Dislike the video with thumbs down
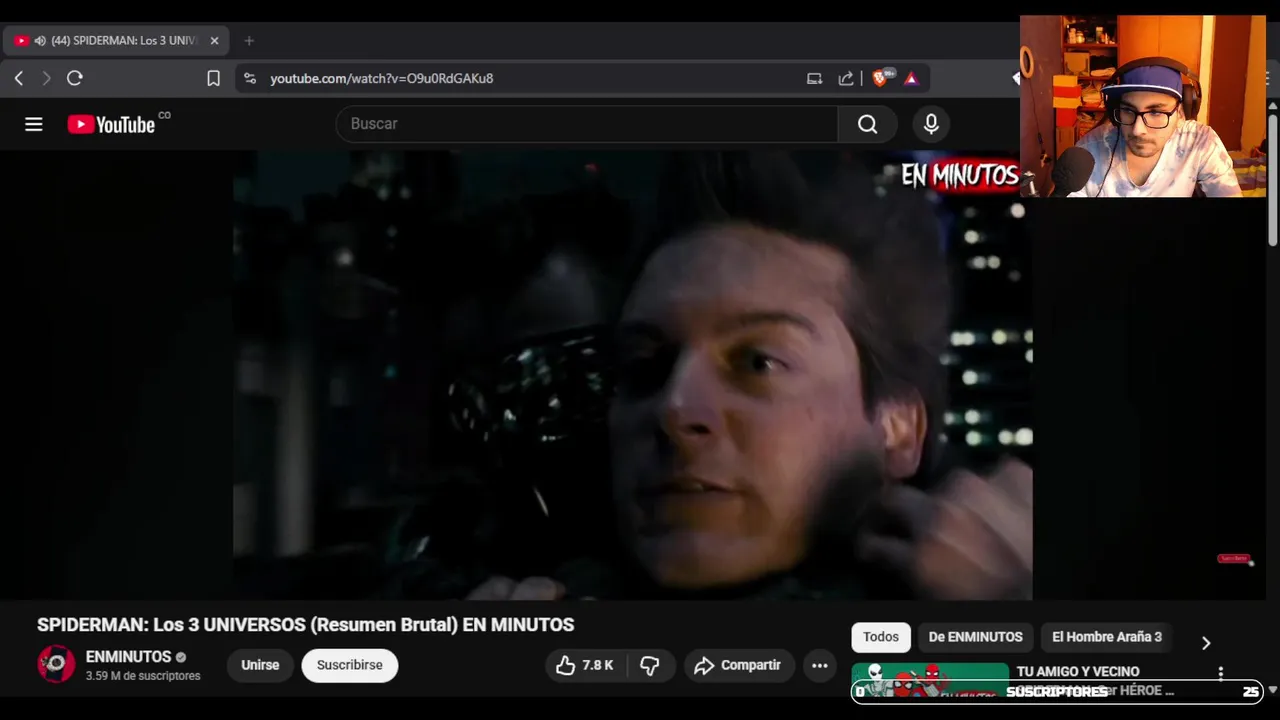1280x720 pixels. [x=650, y=665]
